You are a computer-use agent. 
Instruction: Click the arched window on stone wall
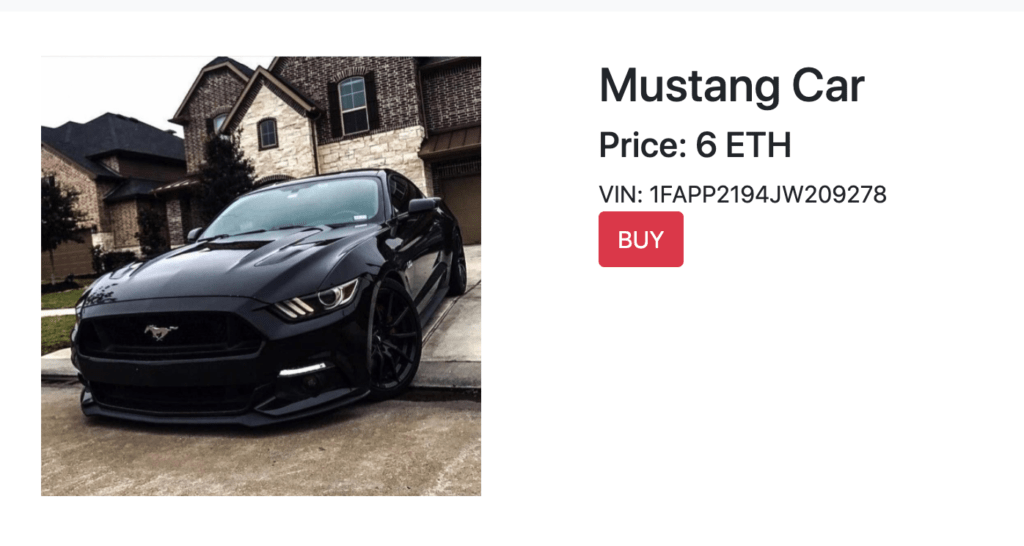(x=268, y=133)
